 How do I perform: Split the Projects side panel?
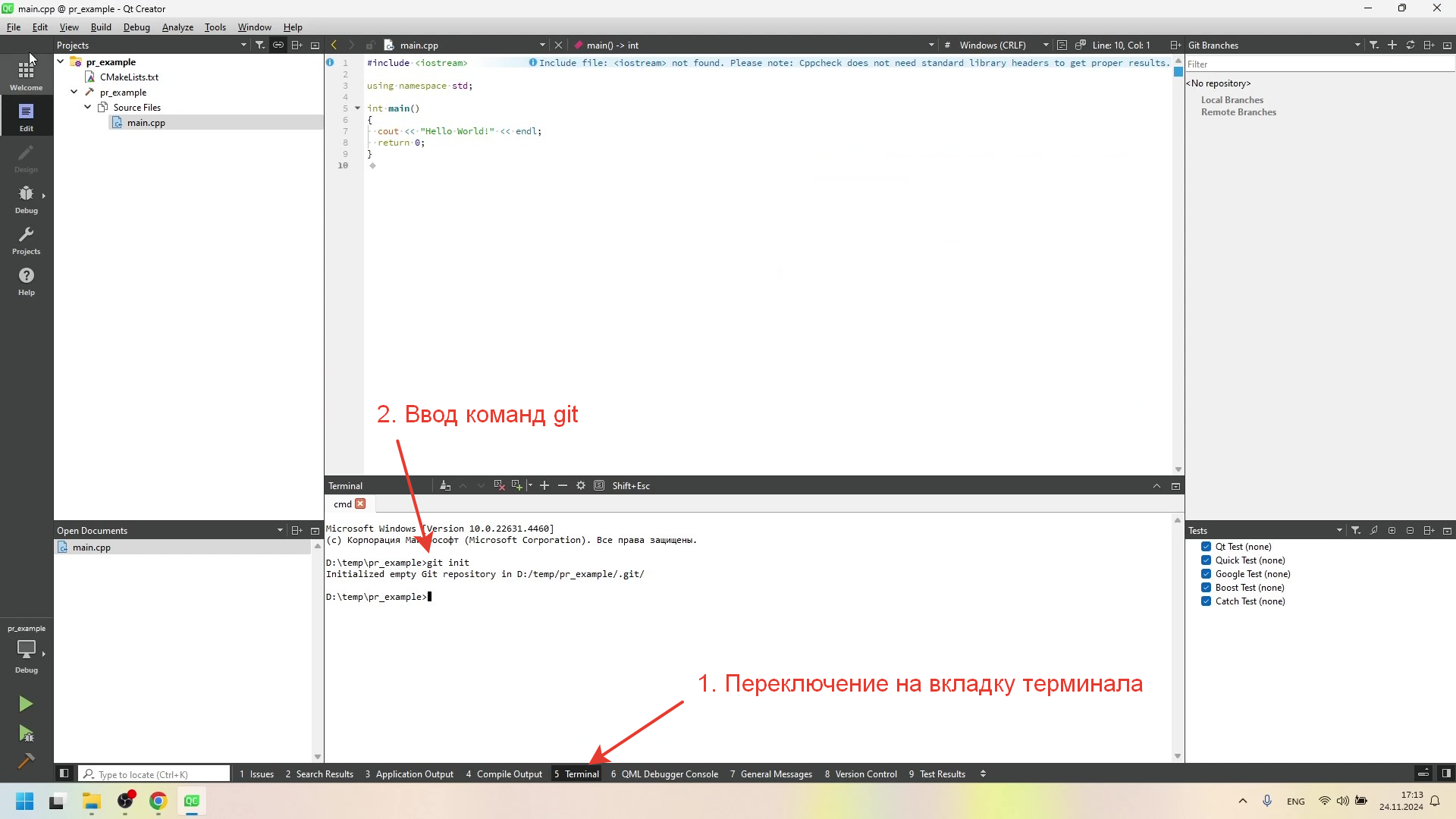tap(297, 45)
